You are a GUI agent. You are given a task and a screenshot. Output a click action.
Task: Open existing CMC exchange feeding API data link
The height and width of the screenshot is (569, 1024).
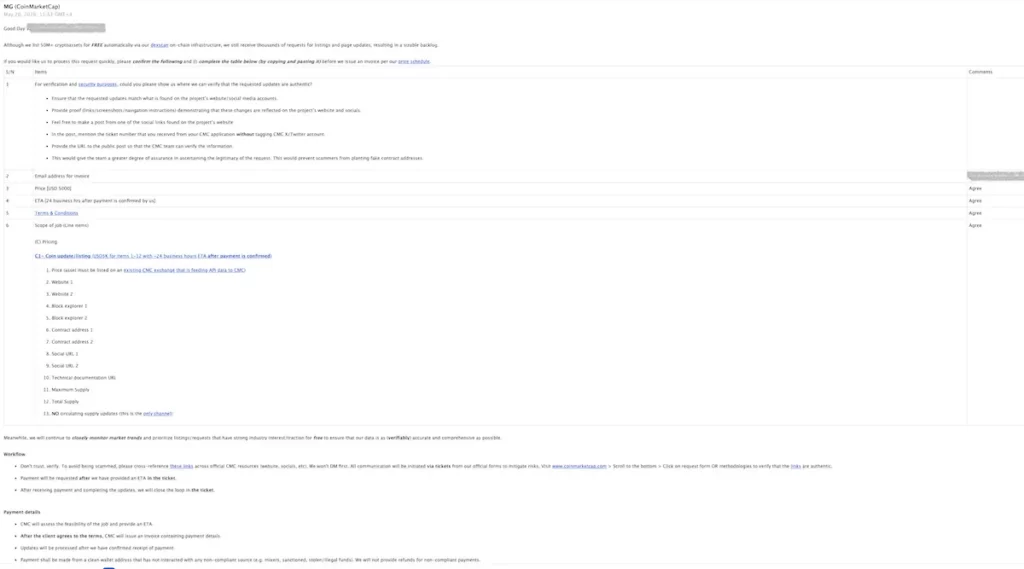(185, 270)
